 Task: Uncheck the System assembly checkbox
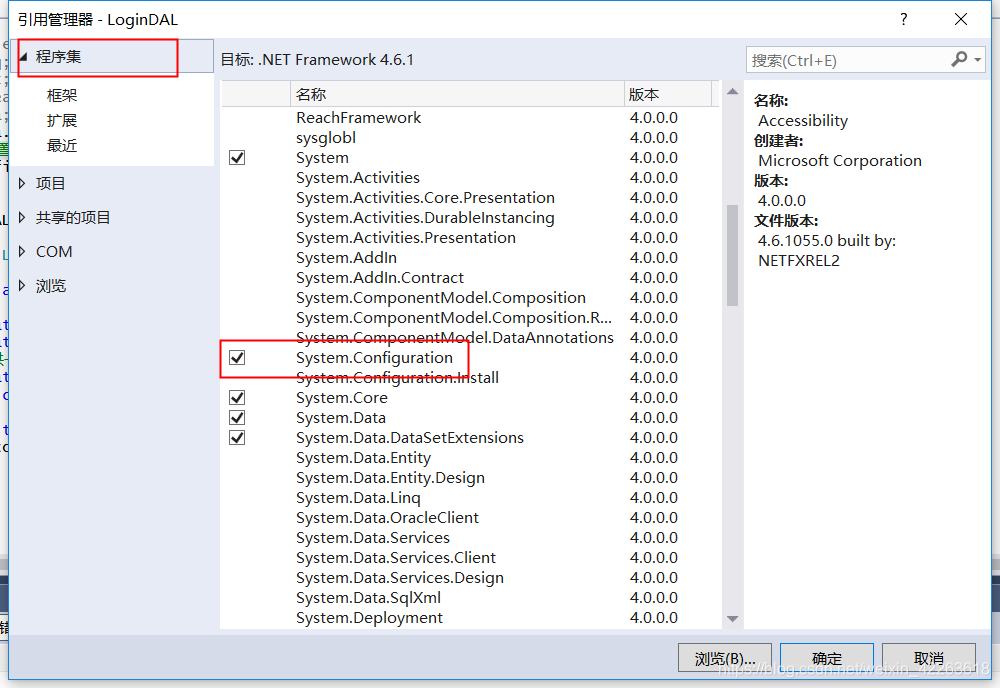click(237, 157)
